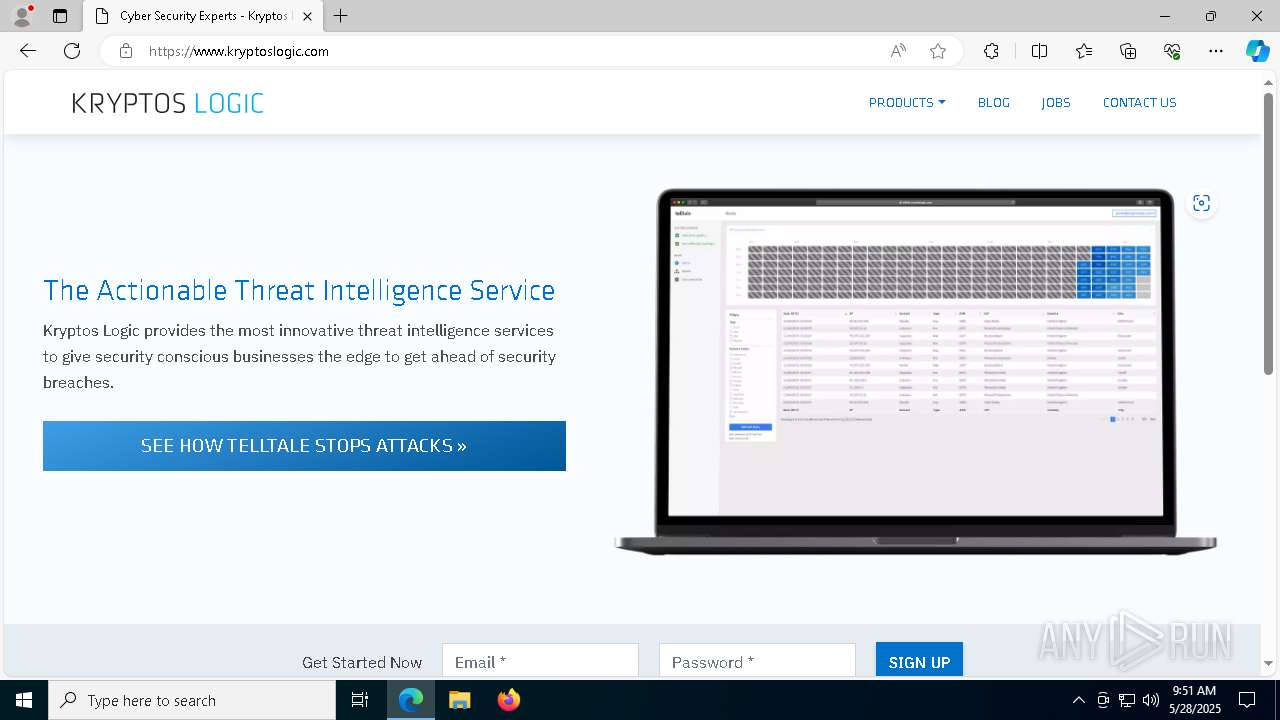Focus the Password input field

(757, 662)
